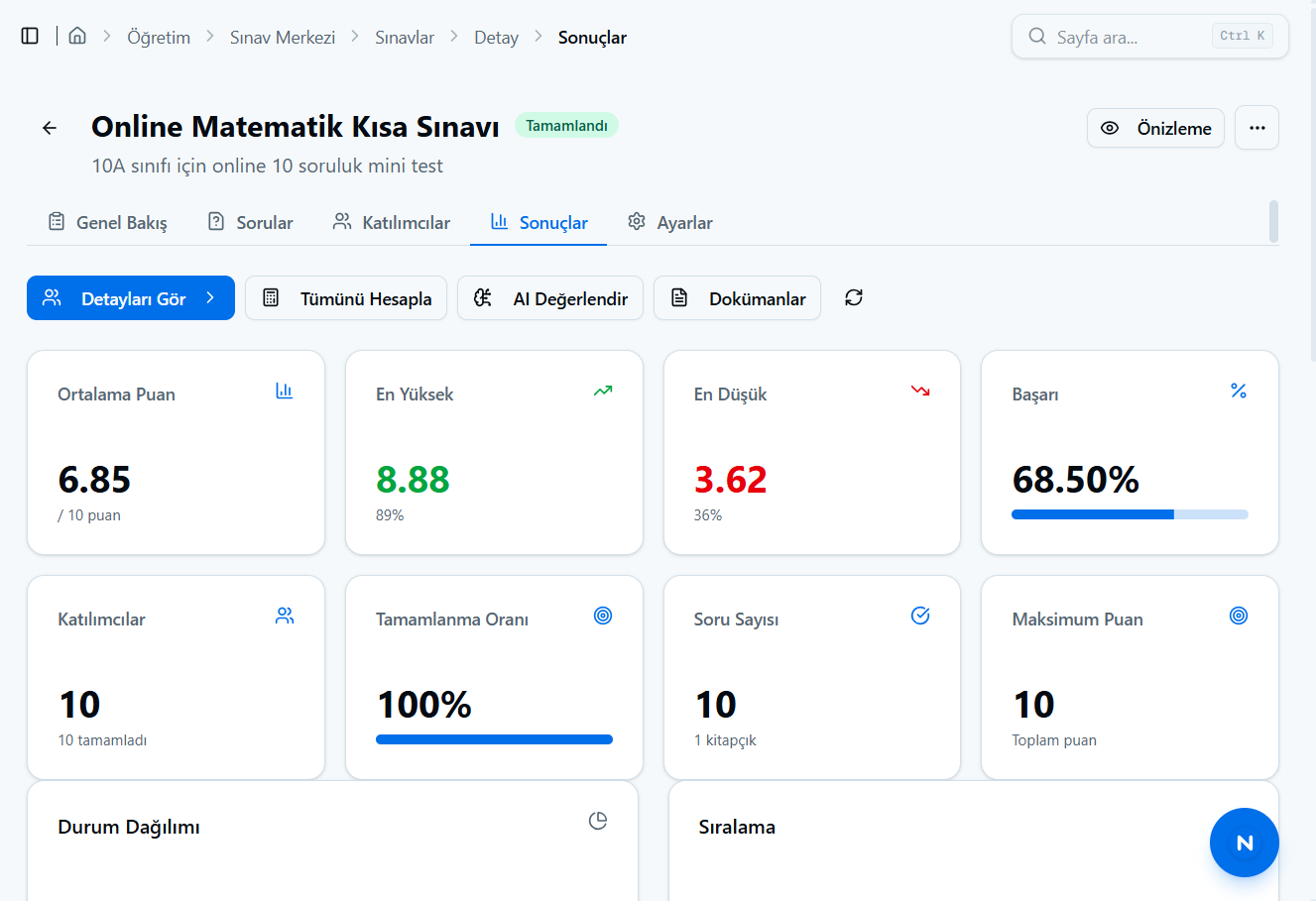Go back using the left arrow
The image size is (1316, 901).
pyautogui.click(x=50, y=128)
